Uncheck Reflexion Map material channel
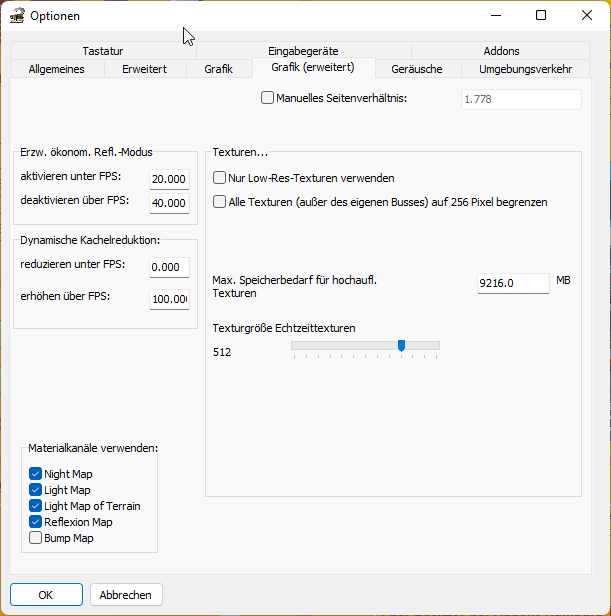The width and height of the screenshot is (611, 616). pyautogui.click(x=36, y=522)
